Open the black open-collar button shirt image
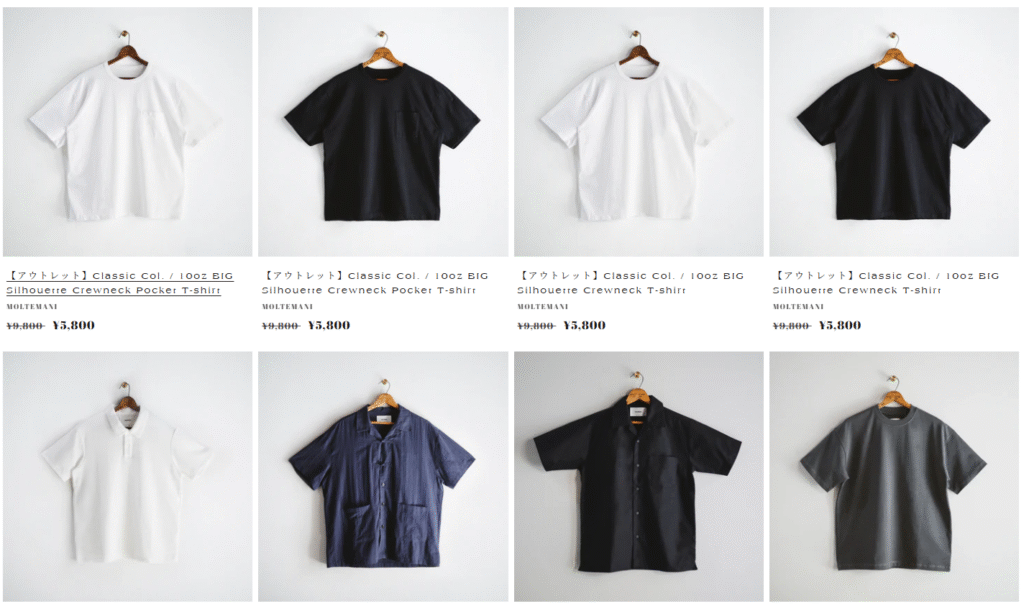Screen dimensions: 1024x606 (x=639, y=477)
